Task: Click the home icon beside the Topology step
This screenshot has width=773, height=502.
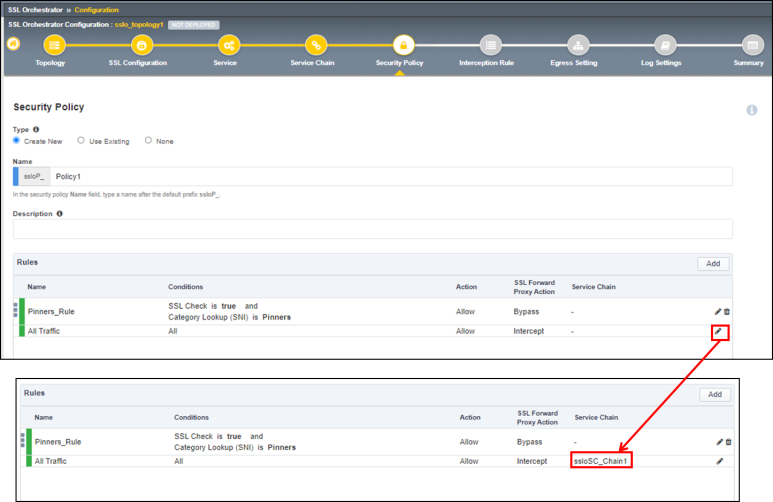Action: (13, 44)
